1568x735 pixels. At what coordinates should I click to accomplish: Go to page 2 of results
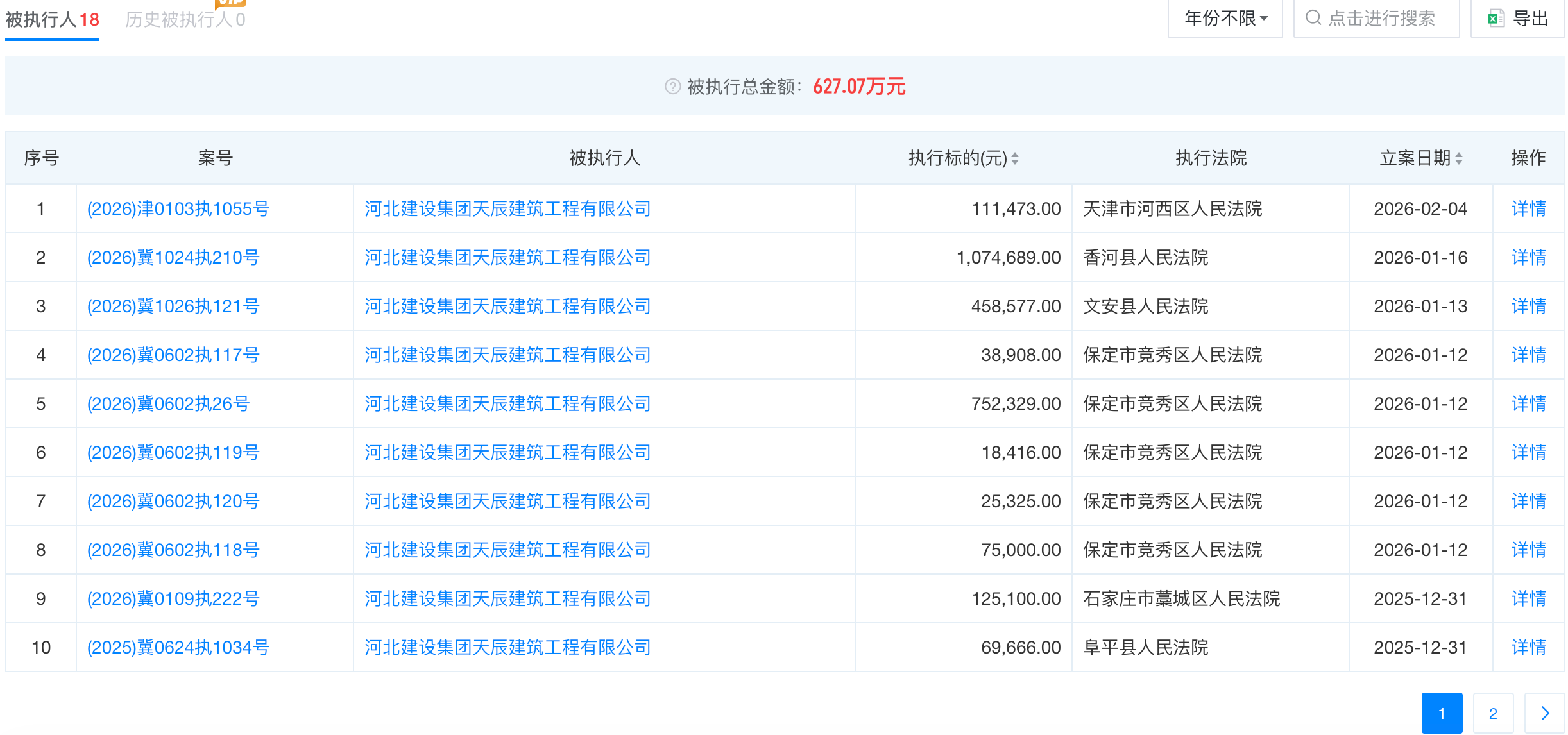[1493, 713]
